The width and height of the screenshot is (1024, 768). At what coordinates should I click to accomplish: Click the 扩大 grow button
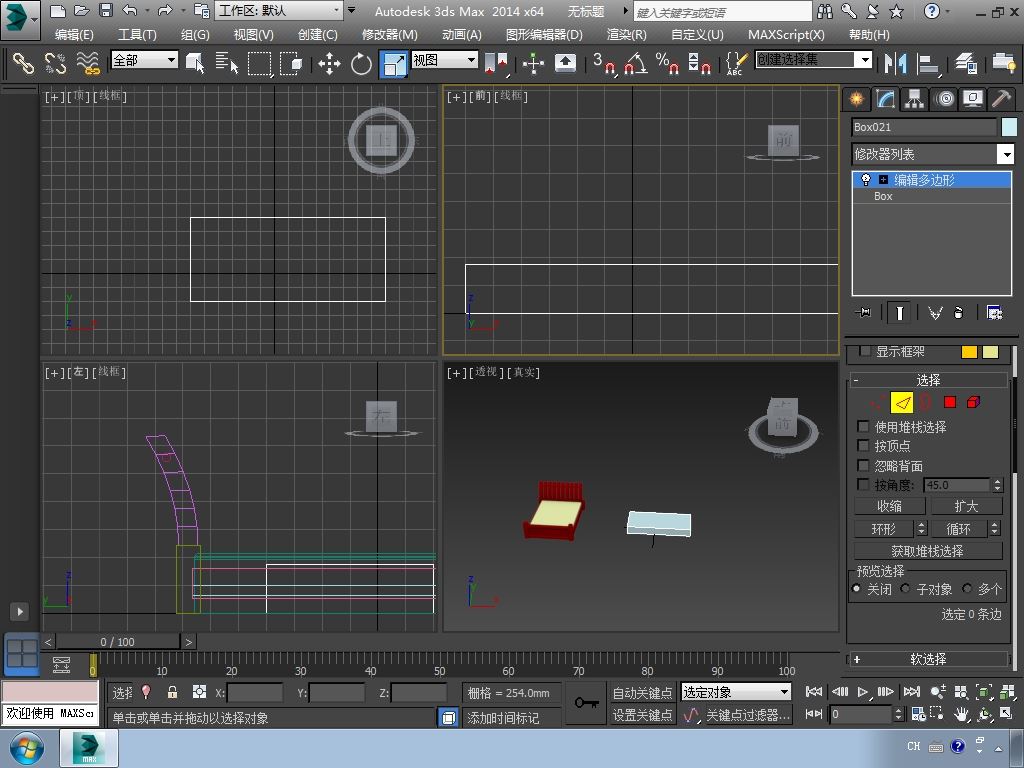[x=967, y=506]
